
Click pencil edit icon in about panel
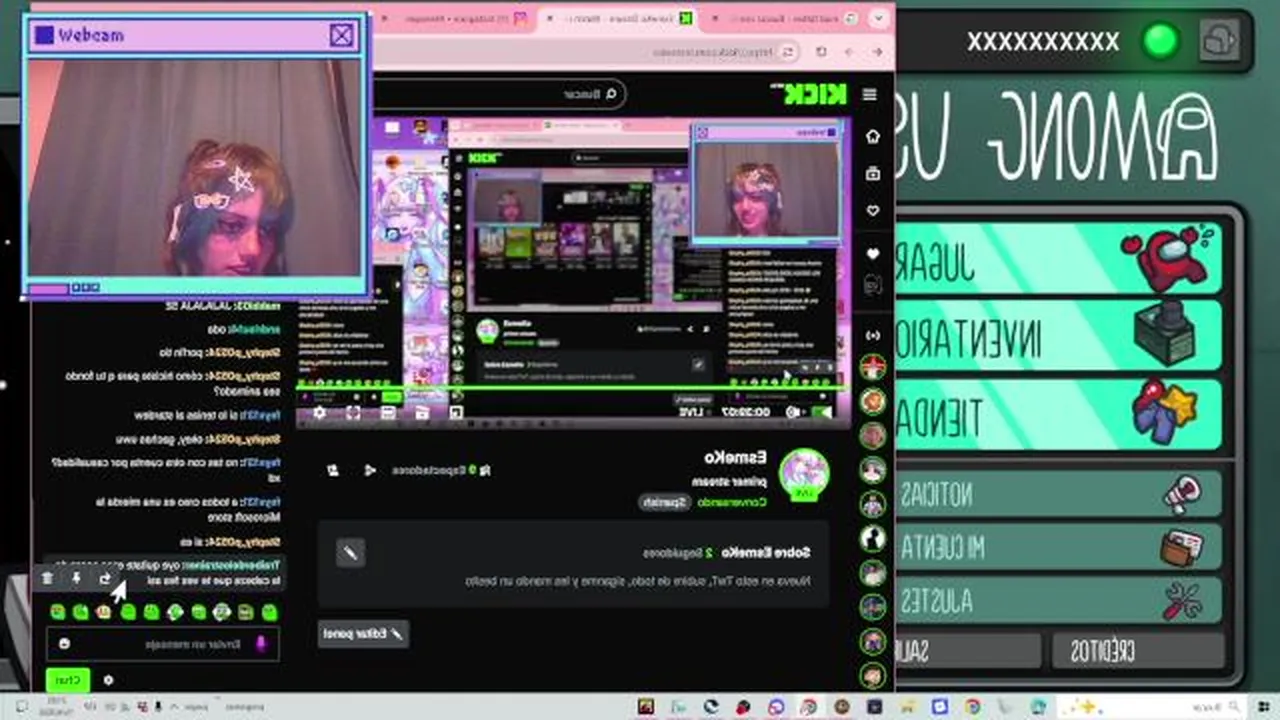[350, 552]
